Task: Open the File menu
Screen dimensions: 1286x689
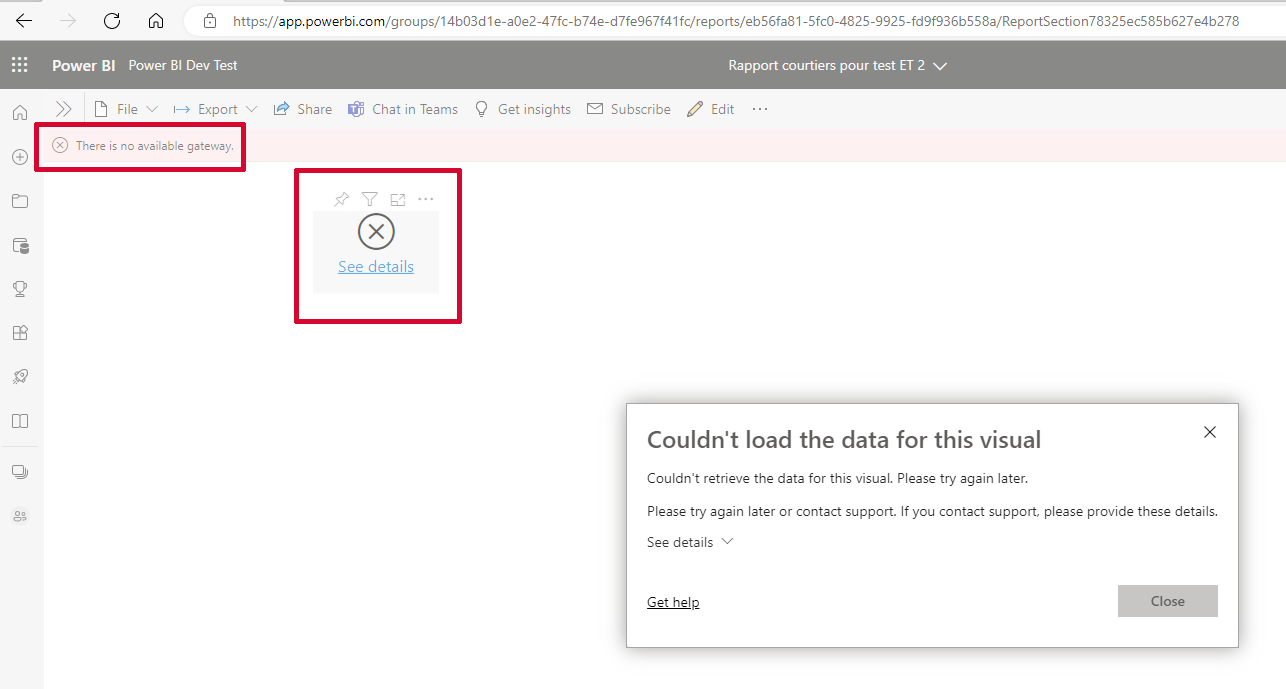Action: [125, 109]
